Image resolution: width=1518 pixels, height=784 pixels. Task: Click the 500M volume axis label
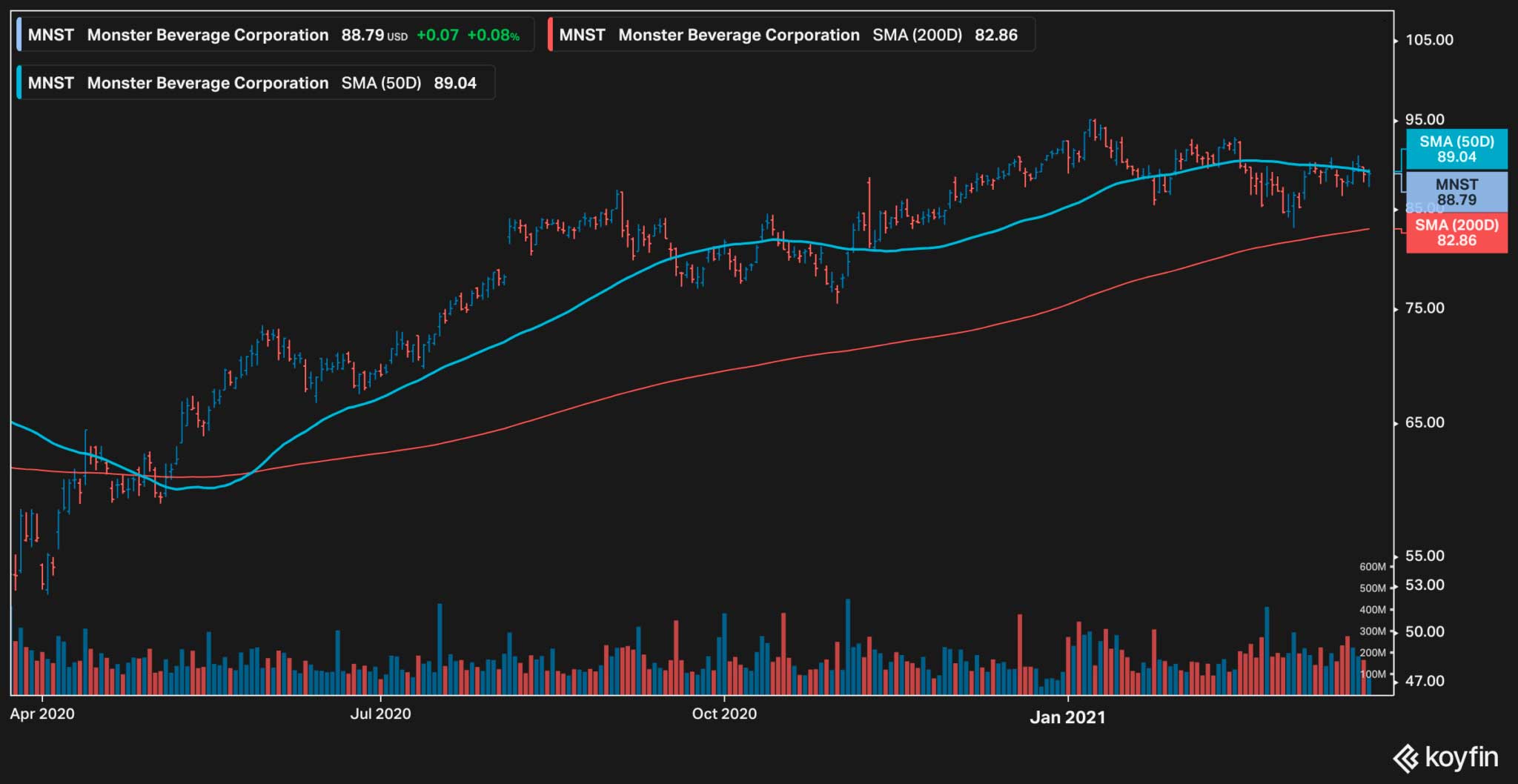(x=1373, y=588)
